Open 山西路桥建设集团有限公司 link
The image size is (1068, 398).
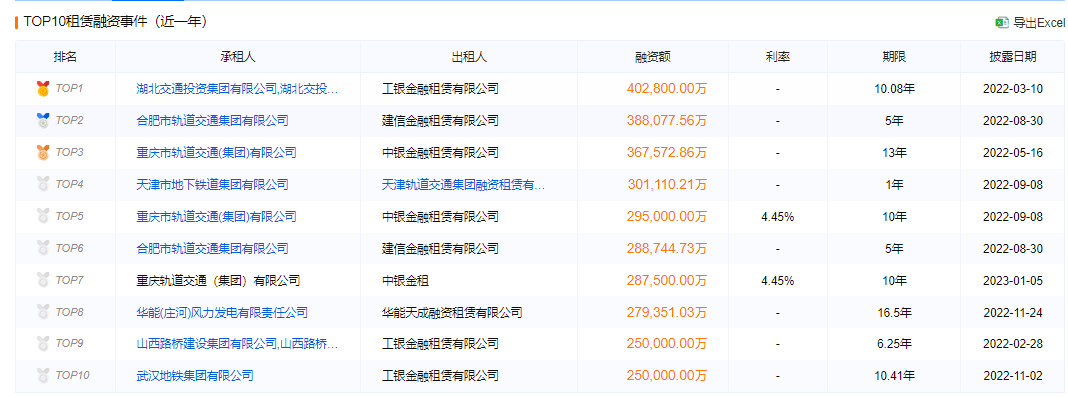(x=236, y=343)
